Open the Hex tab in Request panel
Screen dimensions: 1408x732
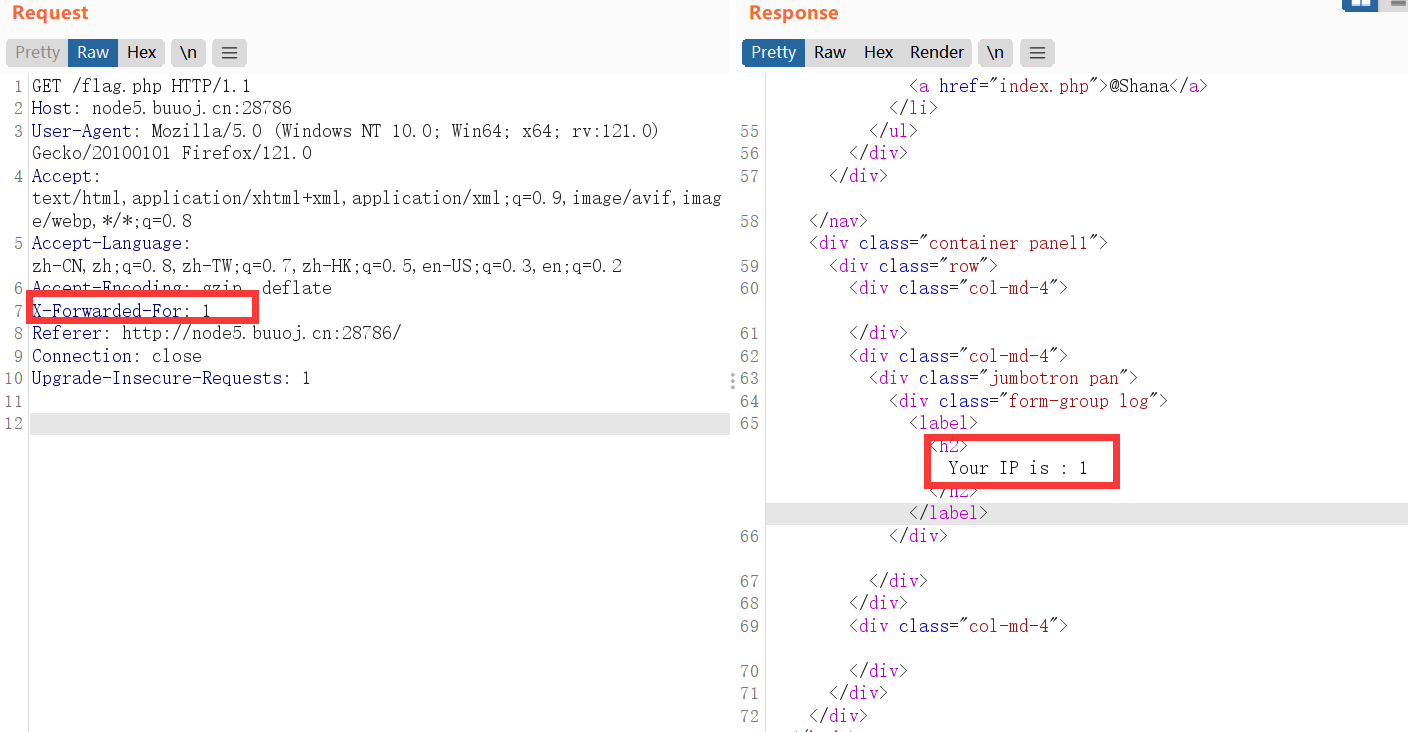142,53
